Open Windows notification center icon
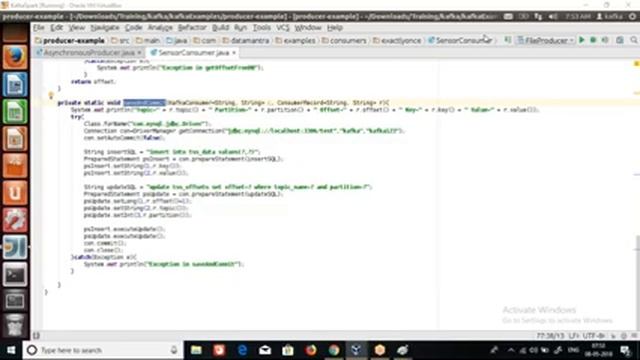640x360 pixels. click(x=625, y=350)
